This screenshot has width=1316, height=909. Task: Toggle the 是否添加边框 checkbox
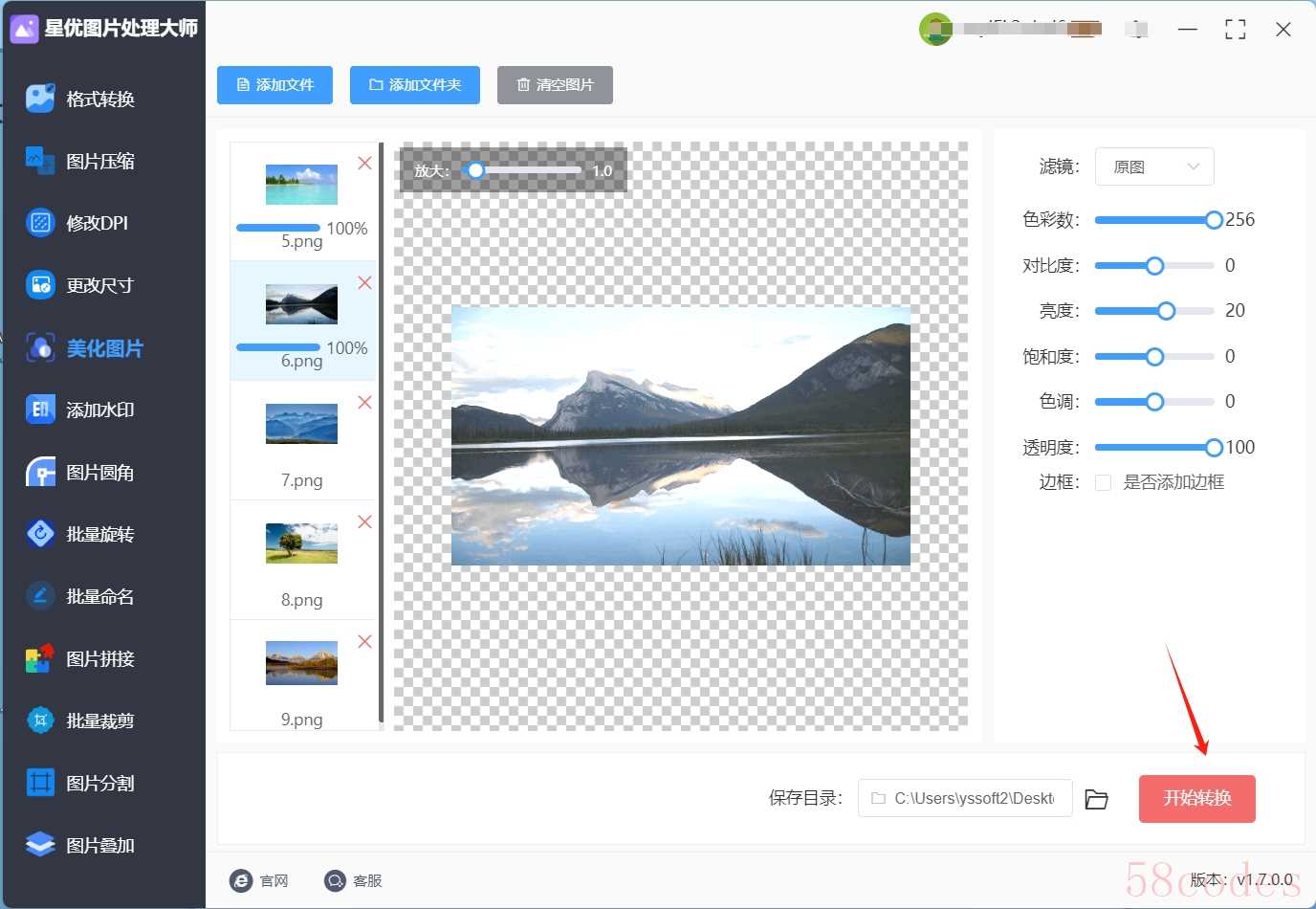coord(1103,482)
